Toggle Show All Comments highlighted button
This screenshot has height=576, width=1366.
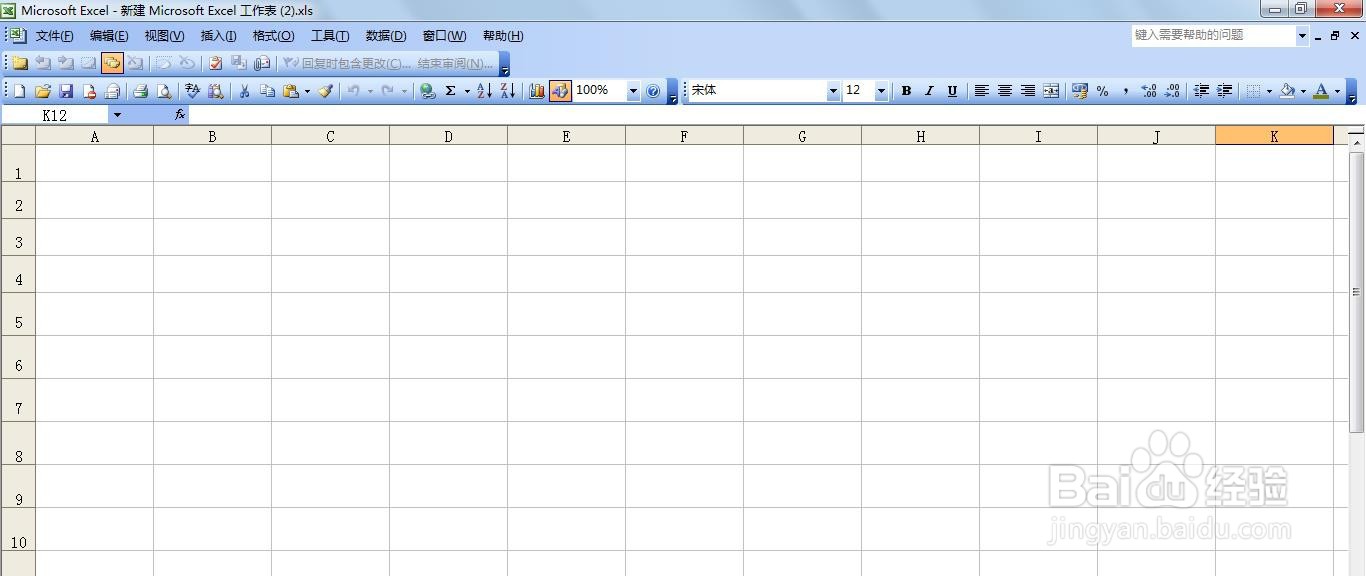point(112,63)
